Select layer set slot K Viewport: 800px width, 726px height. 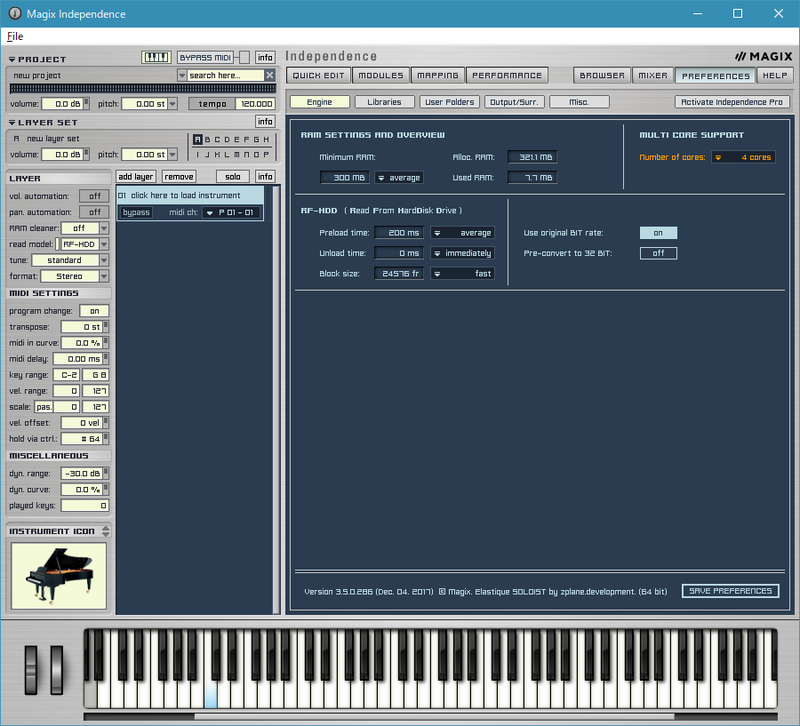pyautogui.click(x=217, y=154)
